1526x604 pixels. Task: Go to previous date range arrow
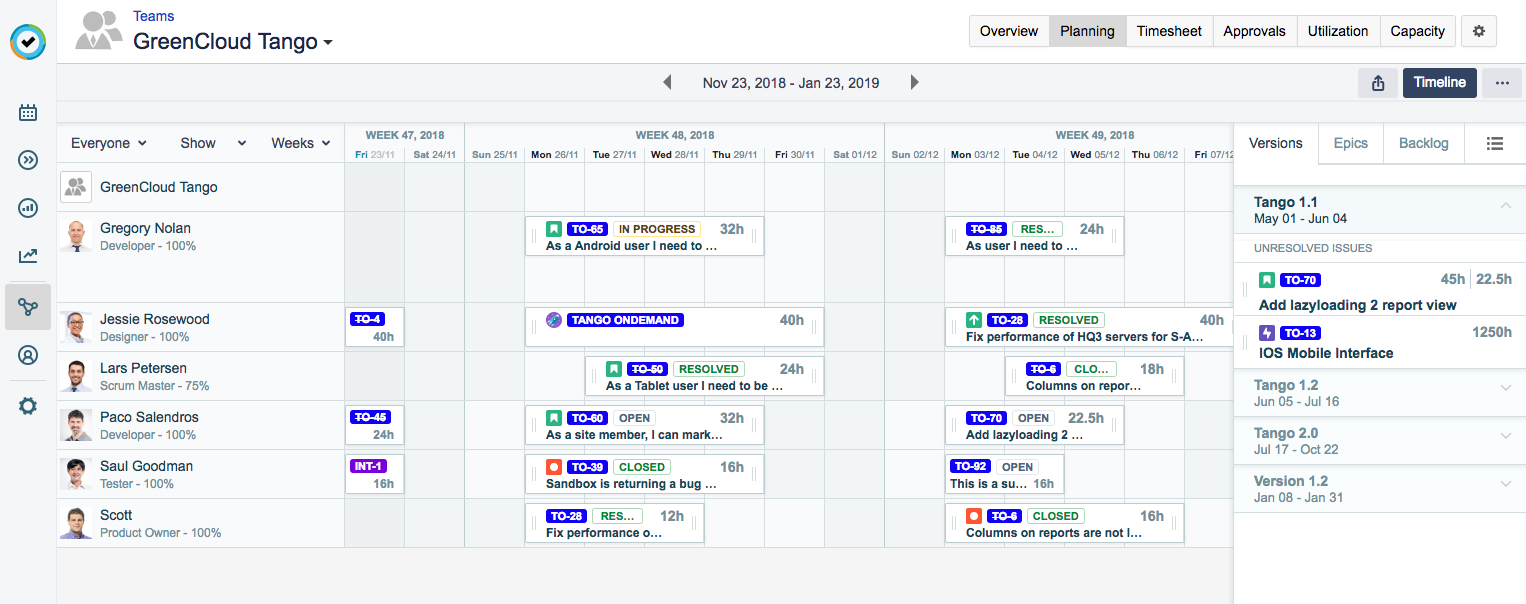pos(667,83)
